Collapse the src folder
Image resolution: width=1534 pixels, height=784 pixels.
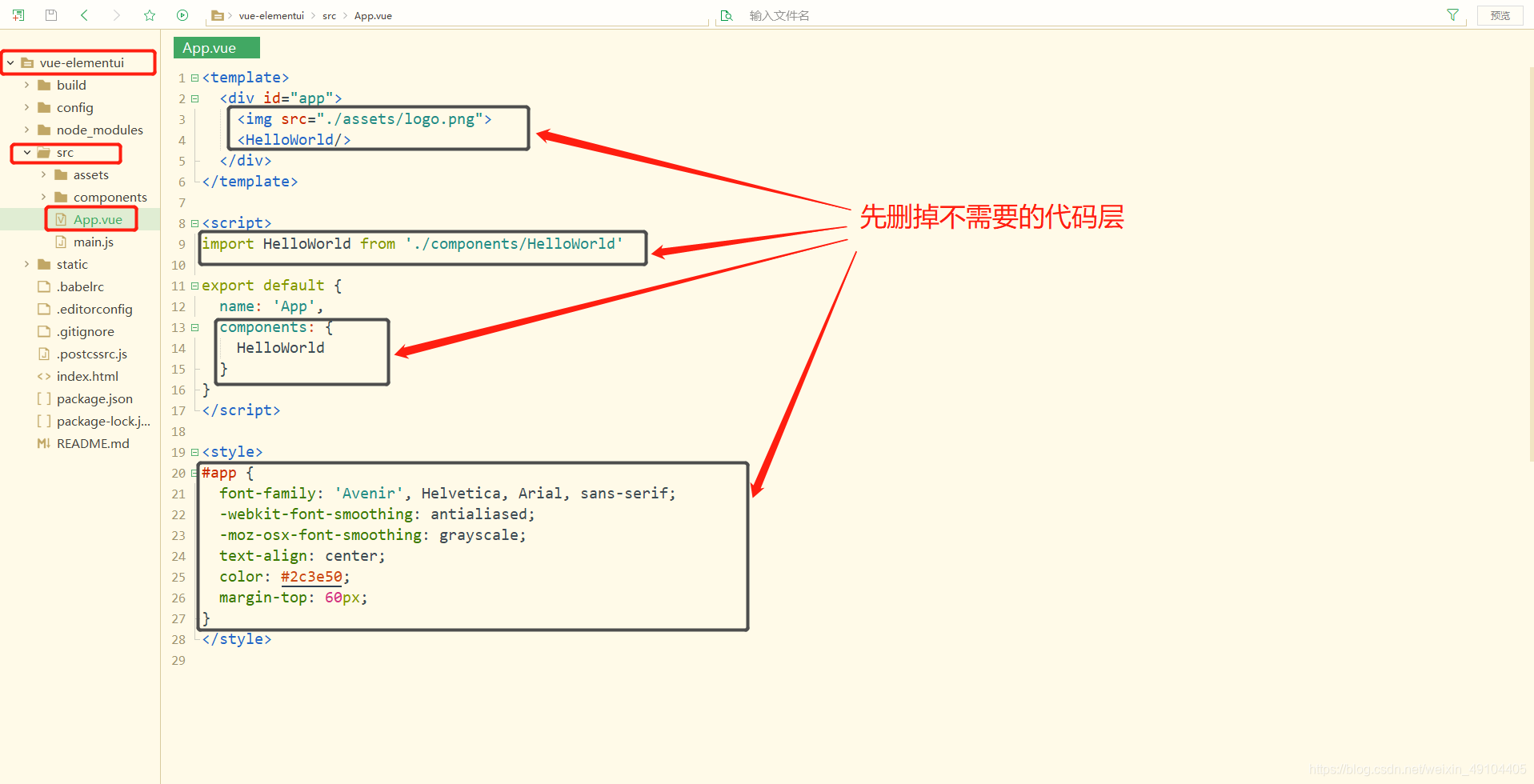point(26,152)
